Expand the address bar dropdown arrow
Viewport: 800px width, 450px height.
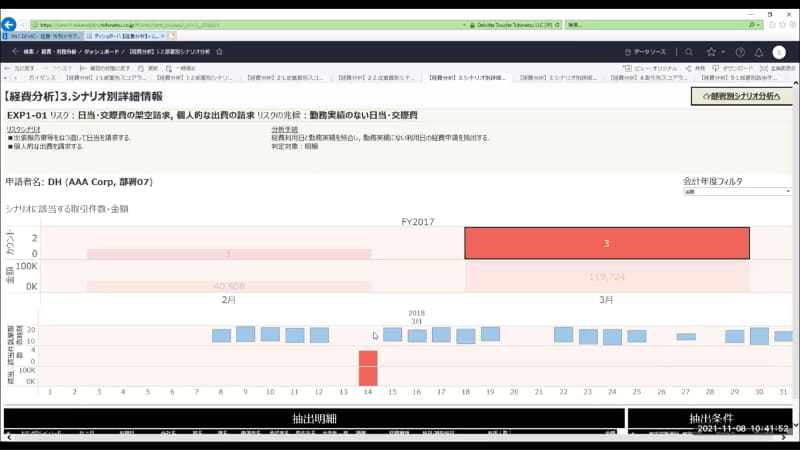[x=464, y=24]
